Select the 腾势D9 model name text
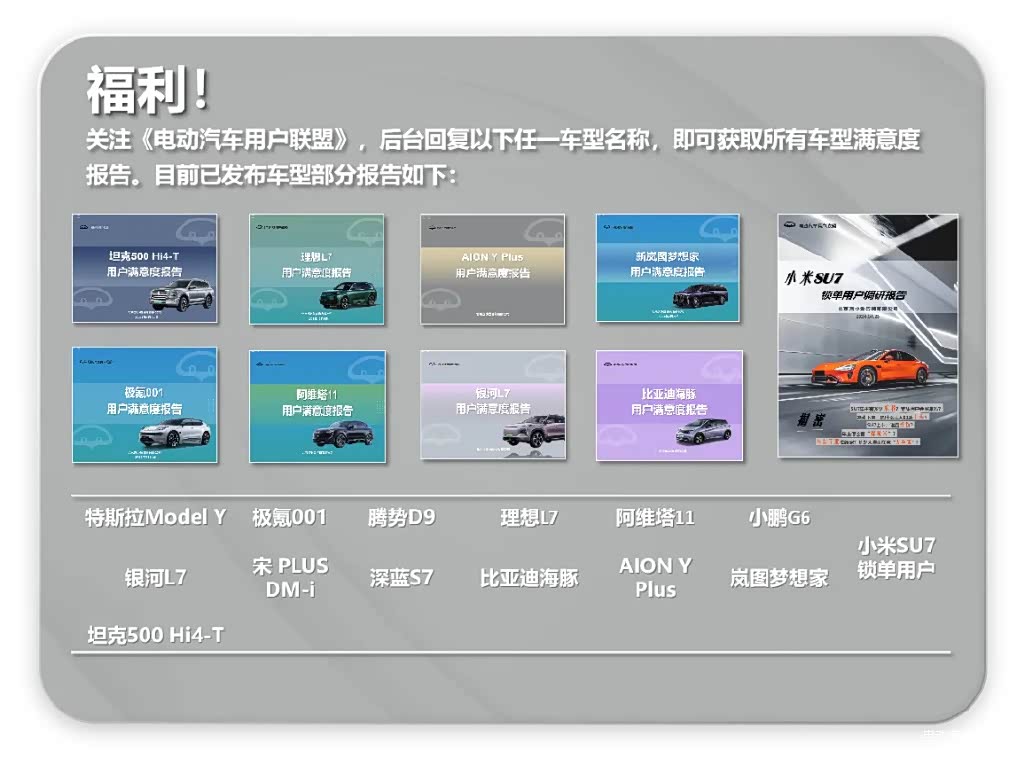 (401, 518)
